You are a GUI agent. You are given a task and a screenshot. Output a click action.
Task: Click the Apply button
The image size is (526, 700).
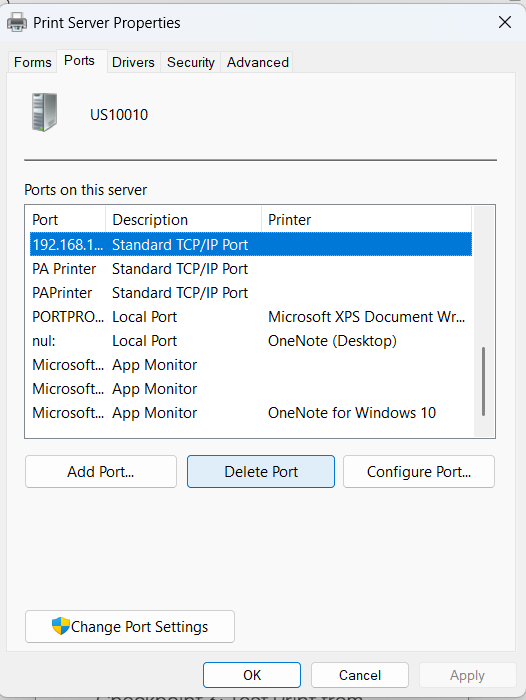point(467,675)
